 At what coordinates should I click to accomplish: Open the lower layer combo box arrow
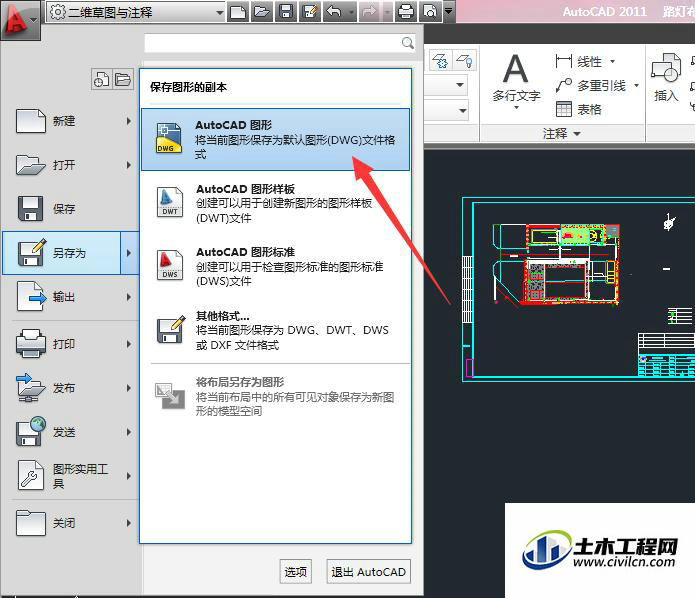point(462,110)
